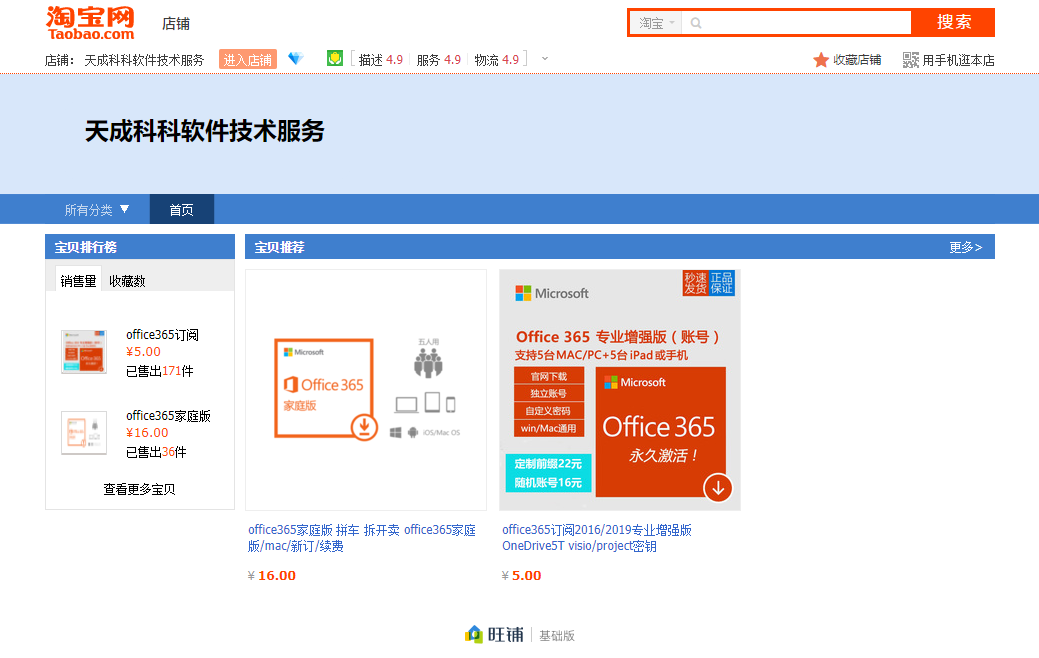Click the 描述 4.9 rating
The image size is (1039, 658).
click(381, 60)
